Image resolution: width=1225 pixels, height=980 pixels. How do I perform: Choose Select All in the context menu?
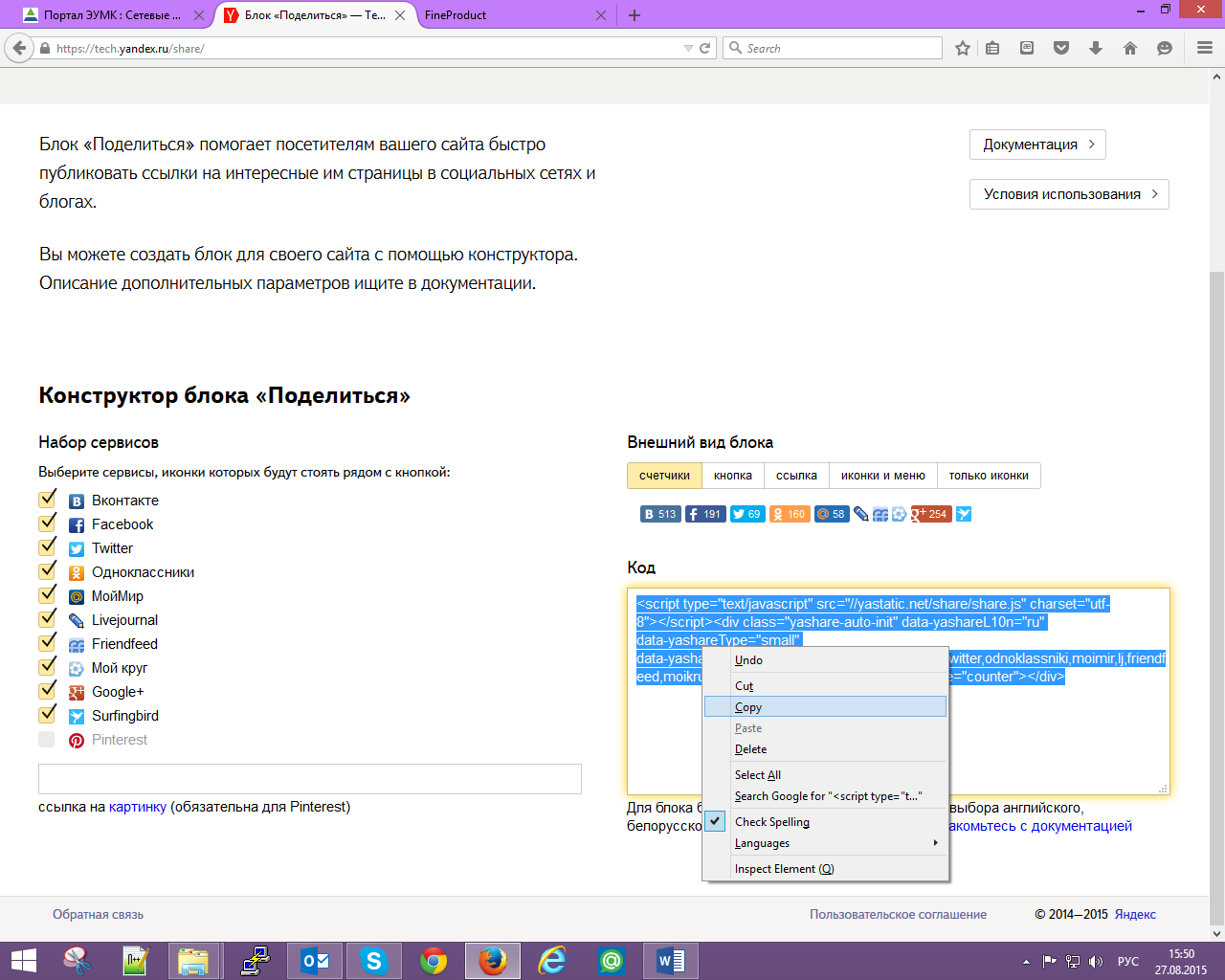tap(825, 775)
